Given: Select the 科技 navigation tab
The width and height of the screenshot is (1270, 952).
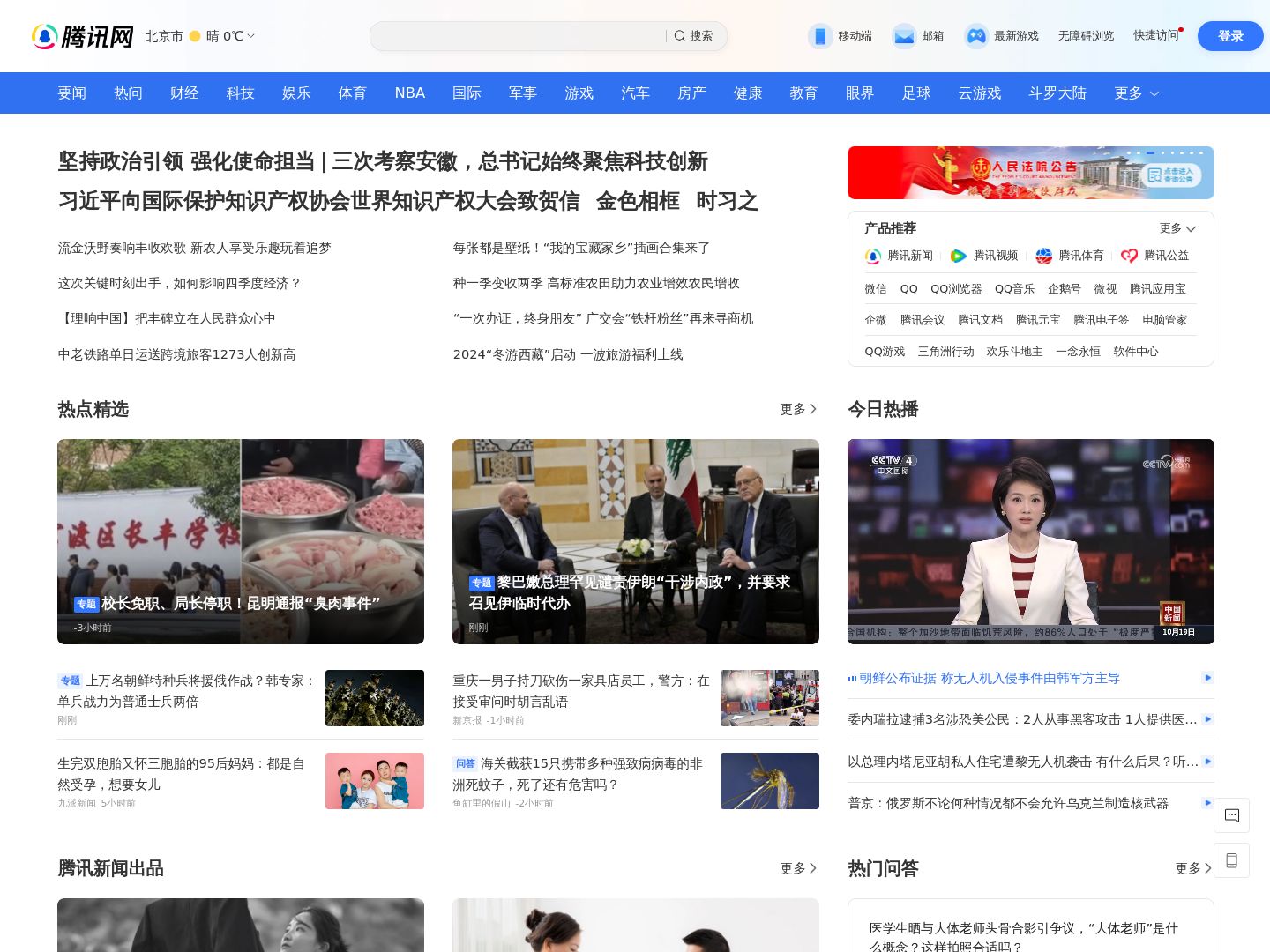Looking at the screenshot, I should [x=241, y=93].
